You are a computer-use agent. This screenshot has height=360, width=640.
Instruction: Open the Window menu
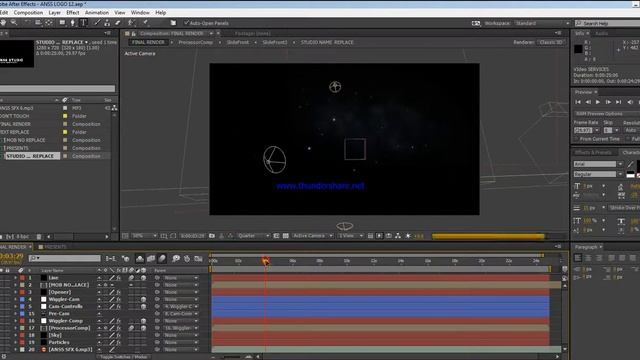tap(140, 13)
